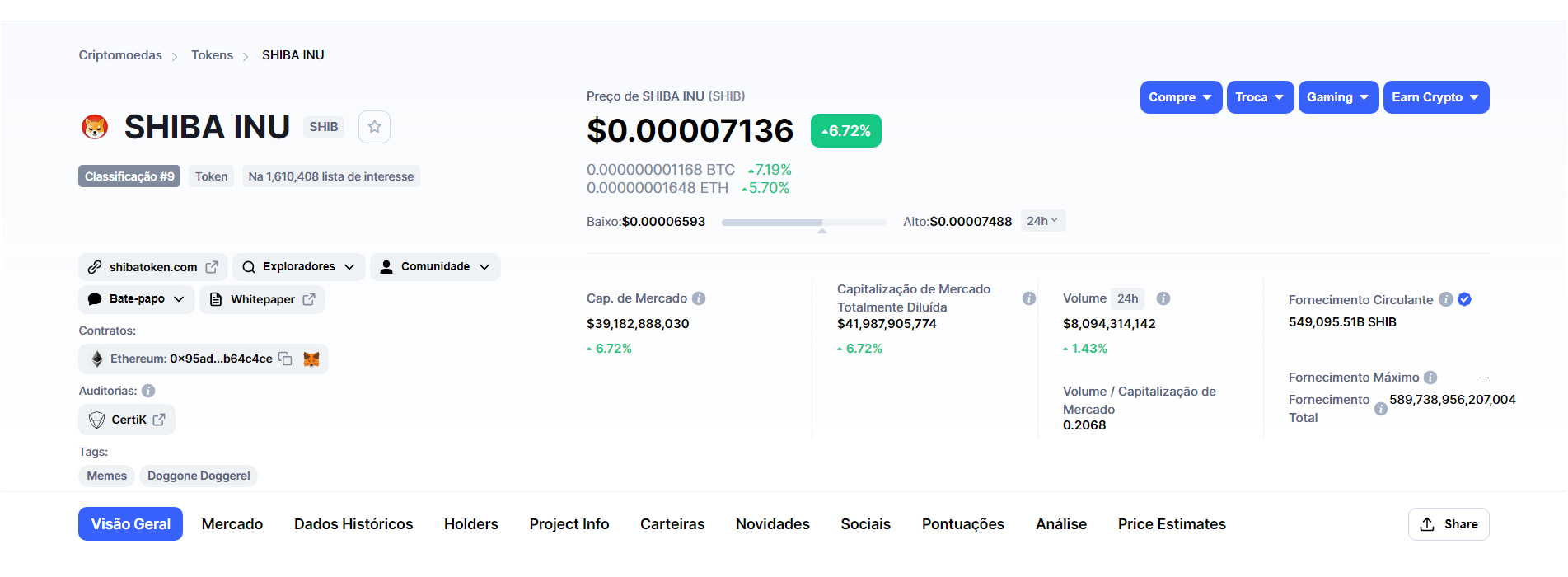Click the volume/market cap ratio 0.2068
1568x577 pixels.
(x=1084, y=425)
